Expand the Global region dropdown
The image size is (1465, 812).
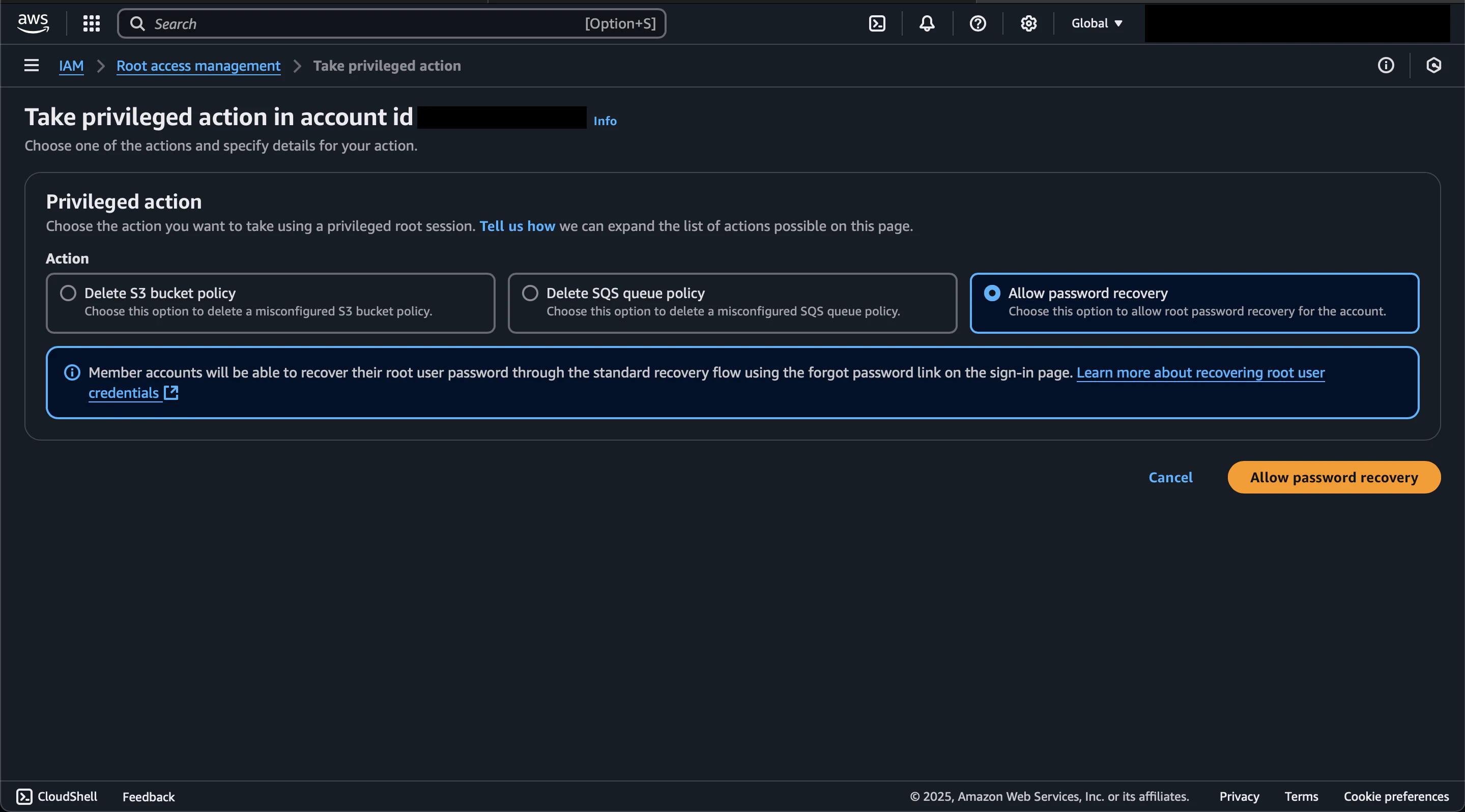(1096, 23)
